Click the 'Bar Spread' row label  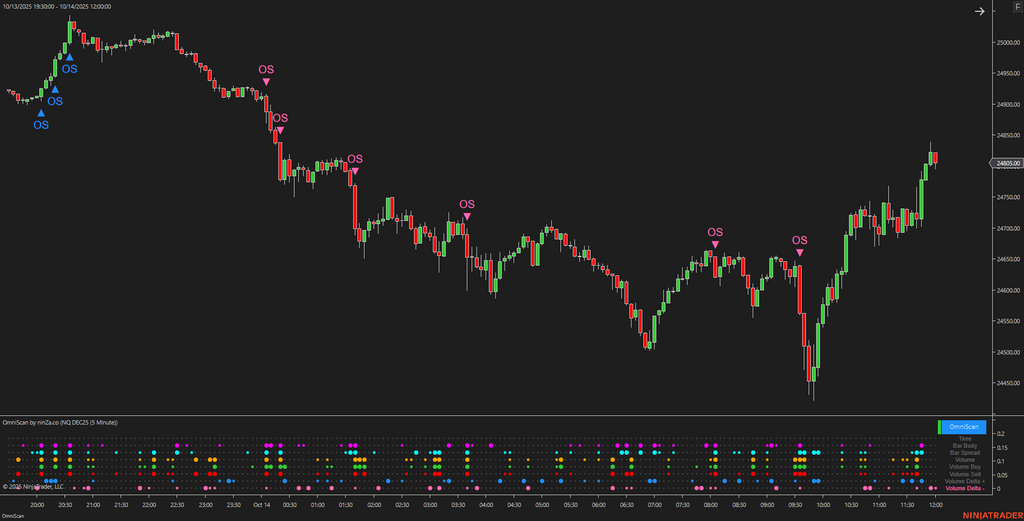tap(965, 452)
